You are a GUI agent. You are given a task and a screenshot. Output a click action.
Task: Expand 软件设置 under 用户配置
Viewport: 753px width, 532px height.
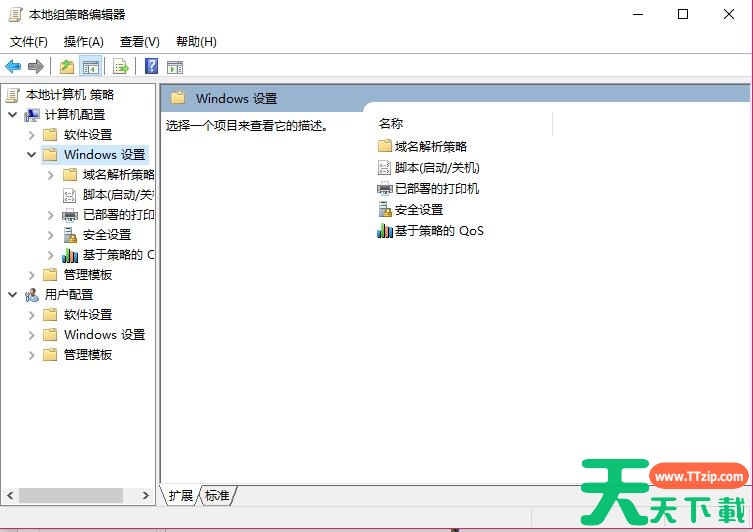[x=31, y=315]
